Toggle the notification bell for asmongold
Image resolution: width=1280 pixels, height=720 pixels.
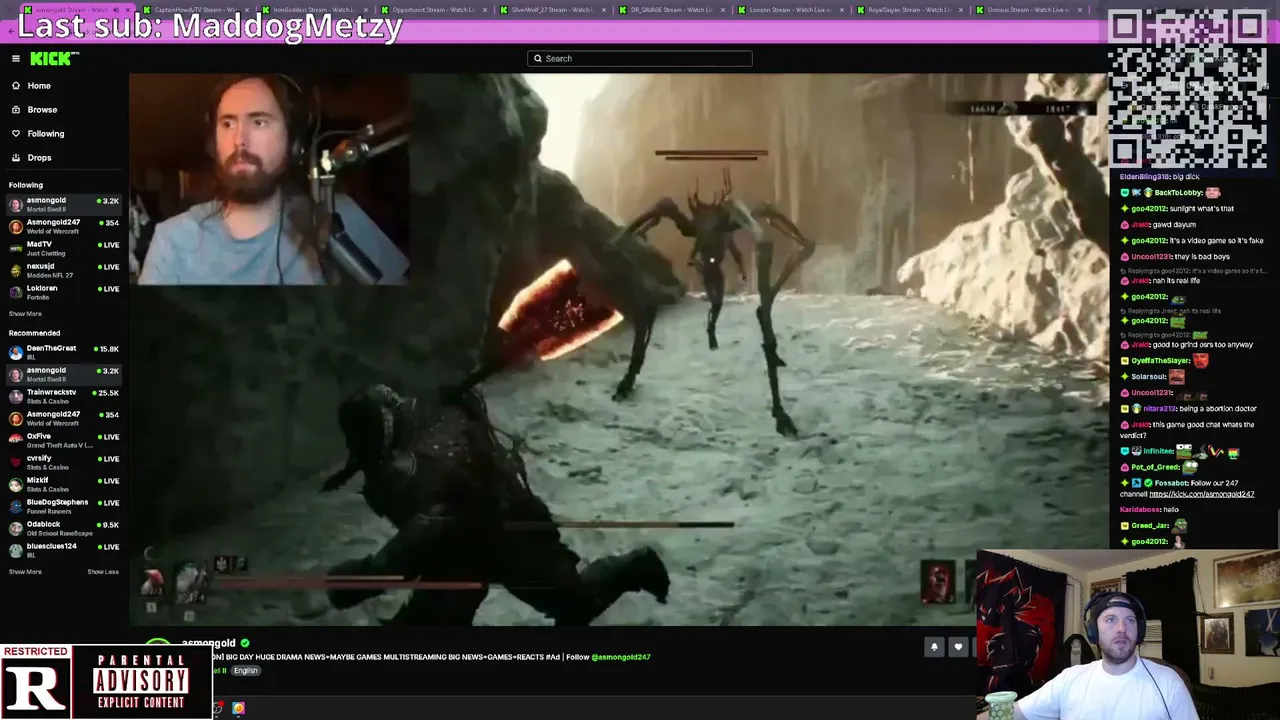point(934,647)
